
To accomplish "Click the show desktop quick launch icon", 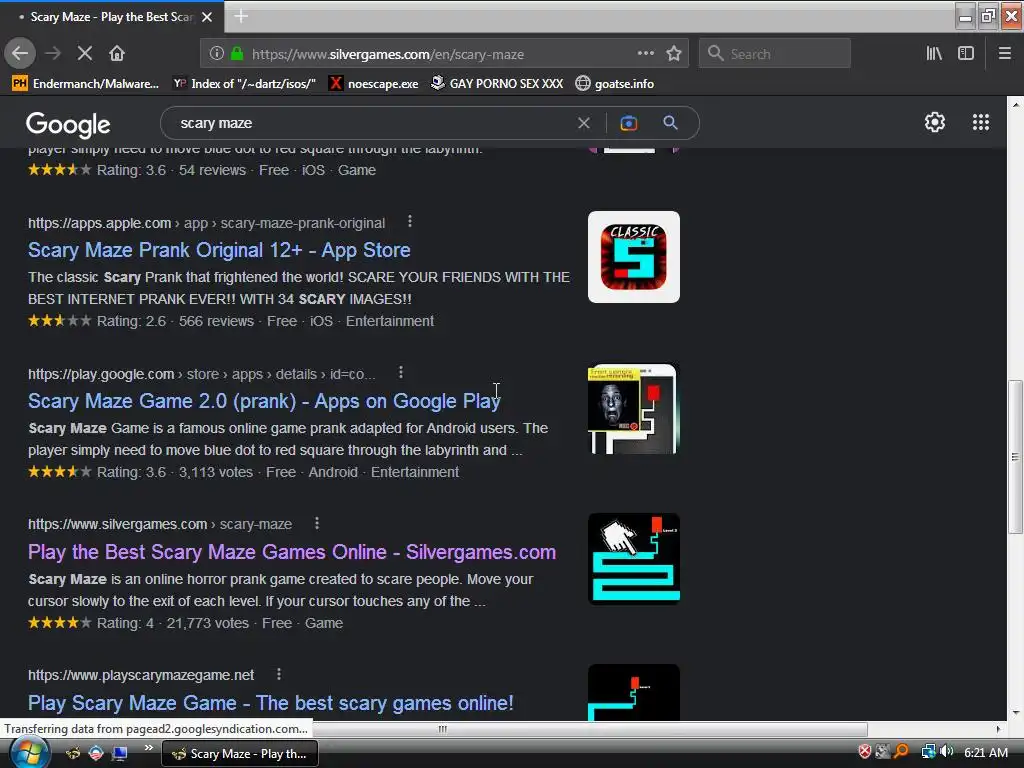I will tap(120, 754).
